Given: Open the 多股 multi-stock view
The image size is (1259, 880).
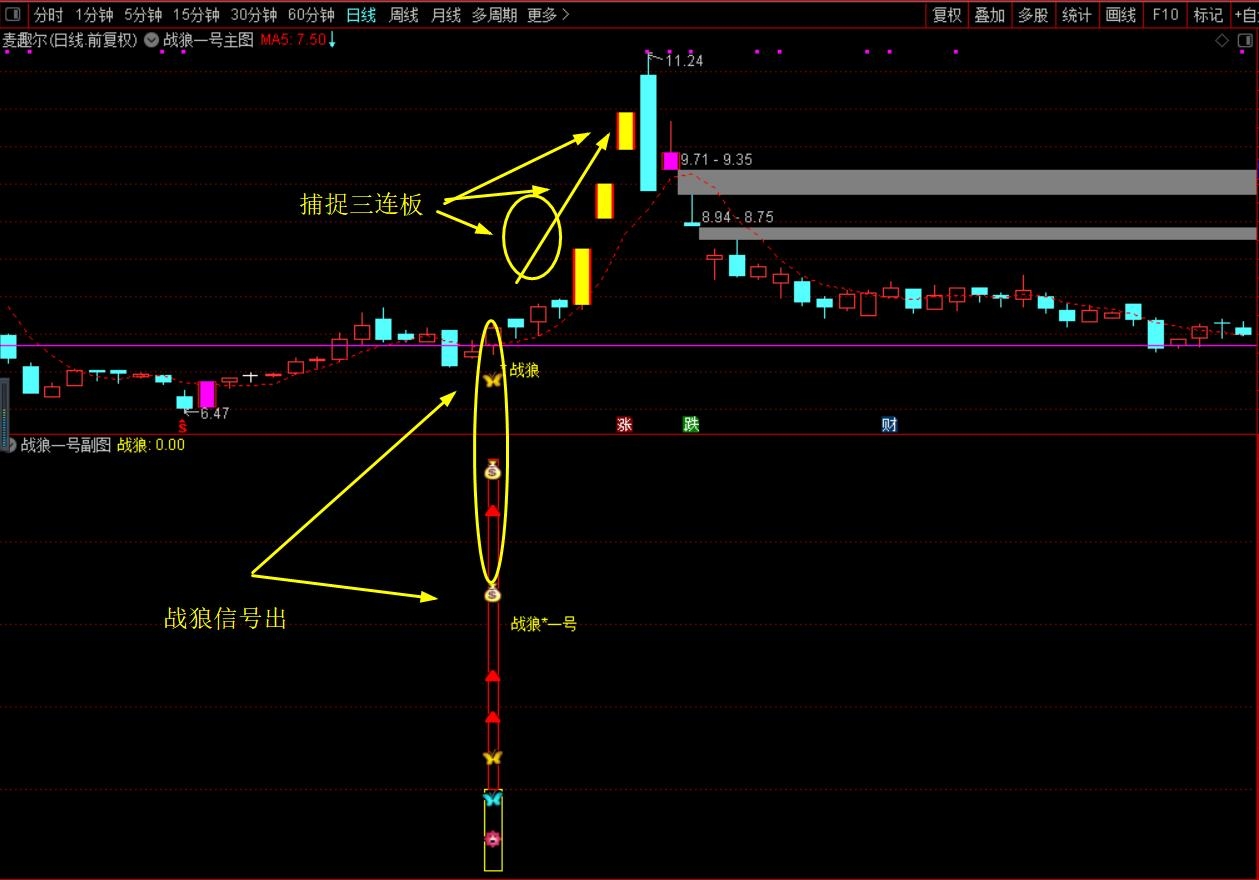Looking at the screenshot, I should click(1033, 15).
